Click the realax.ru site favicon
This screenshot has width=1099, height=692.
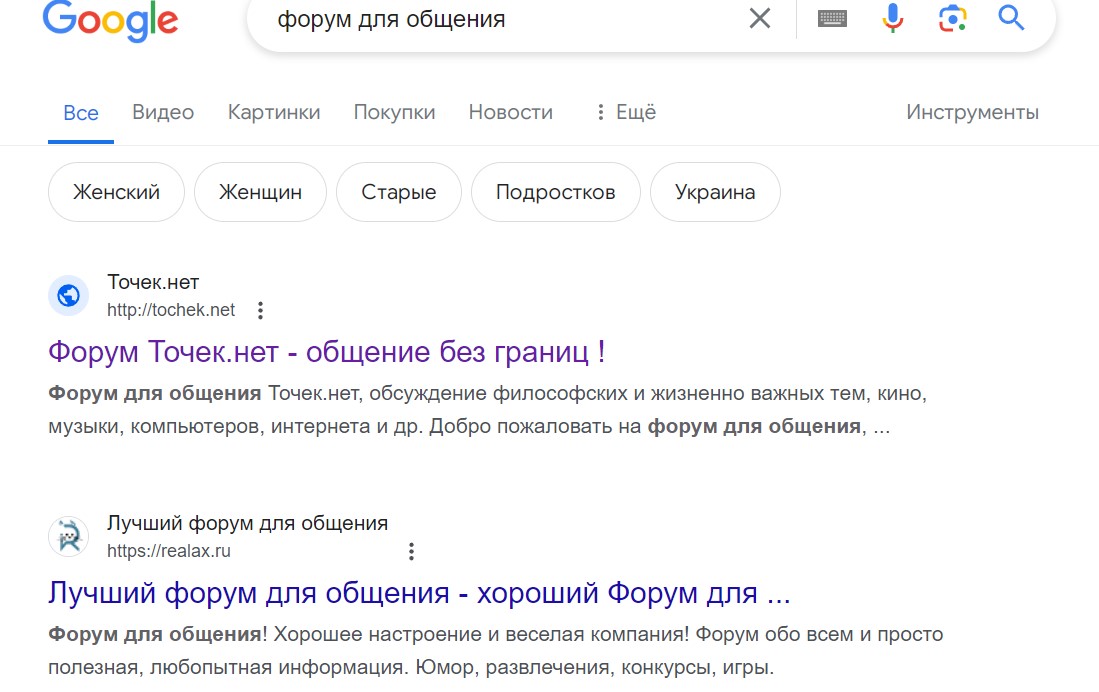(69, 537)
